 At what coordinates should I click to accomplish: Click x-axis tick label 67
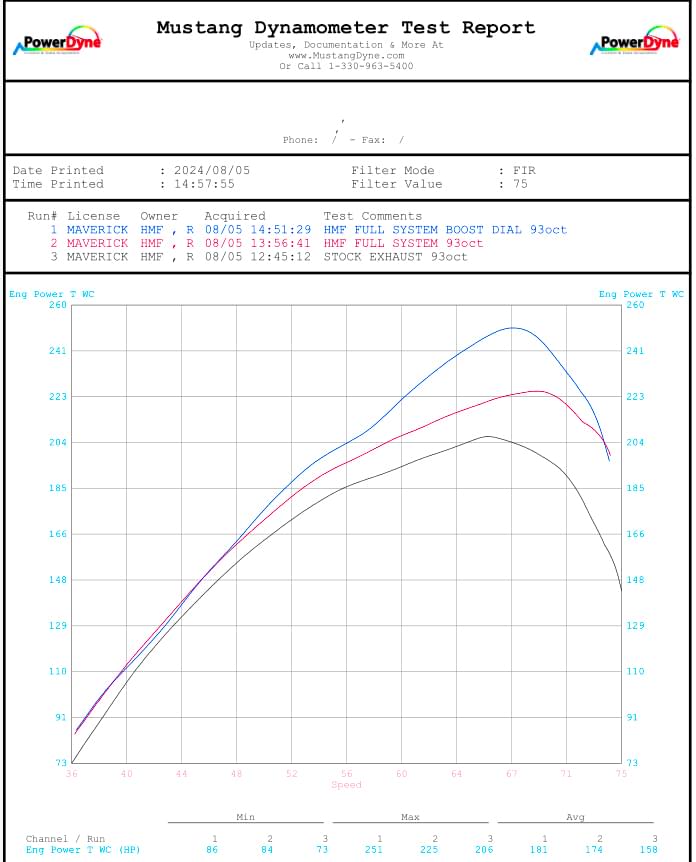512,773
